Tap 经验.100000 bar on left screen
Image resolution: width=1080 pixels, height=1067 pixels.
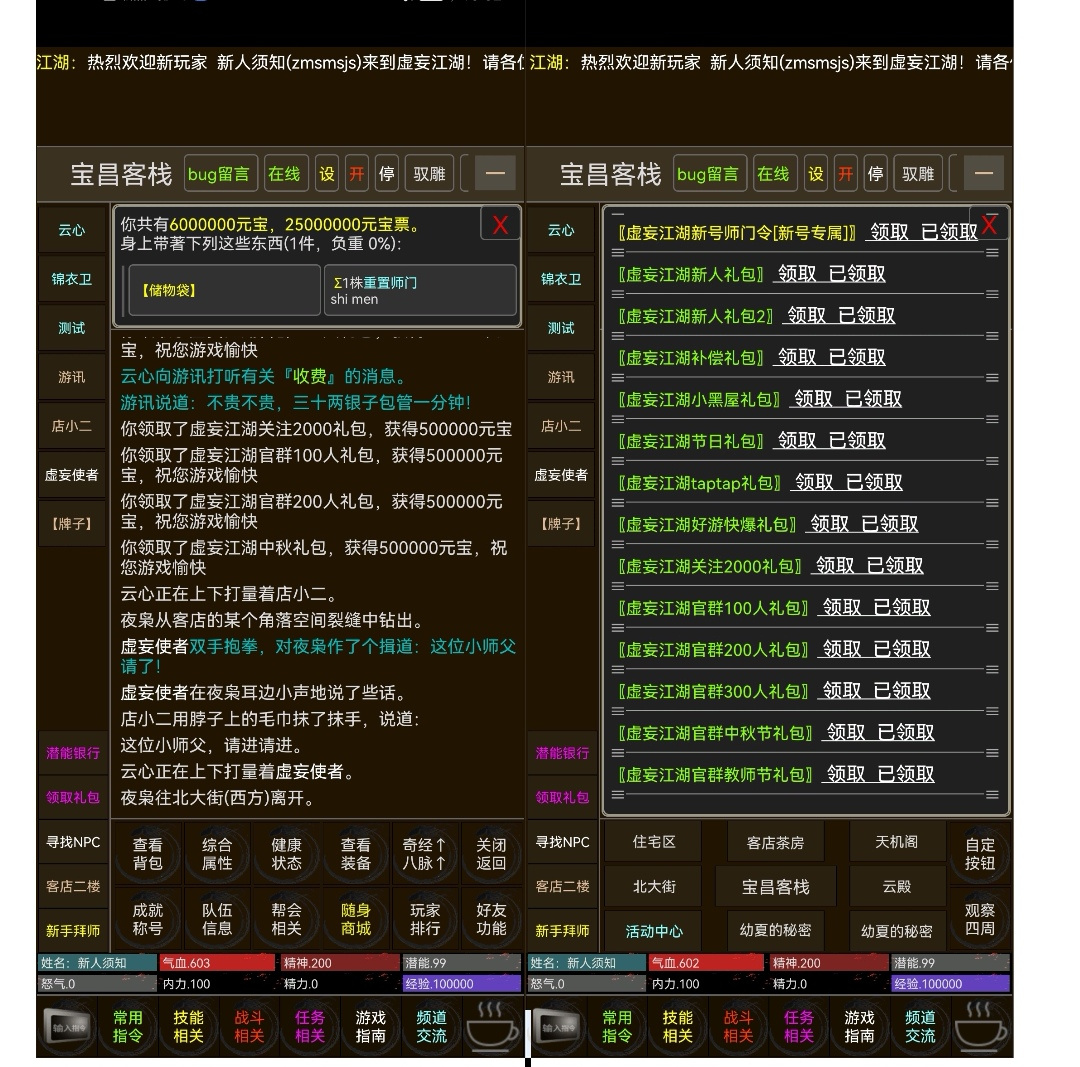(461, 983)
